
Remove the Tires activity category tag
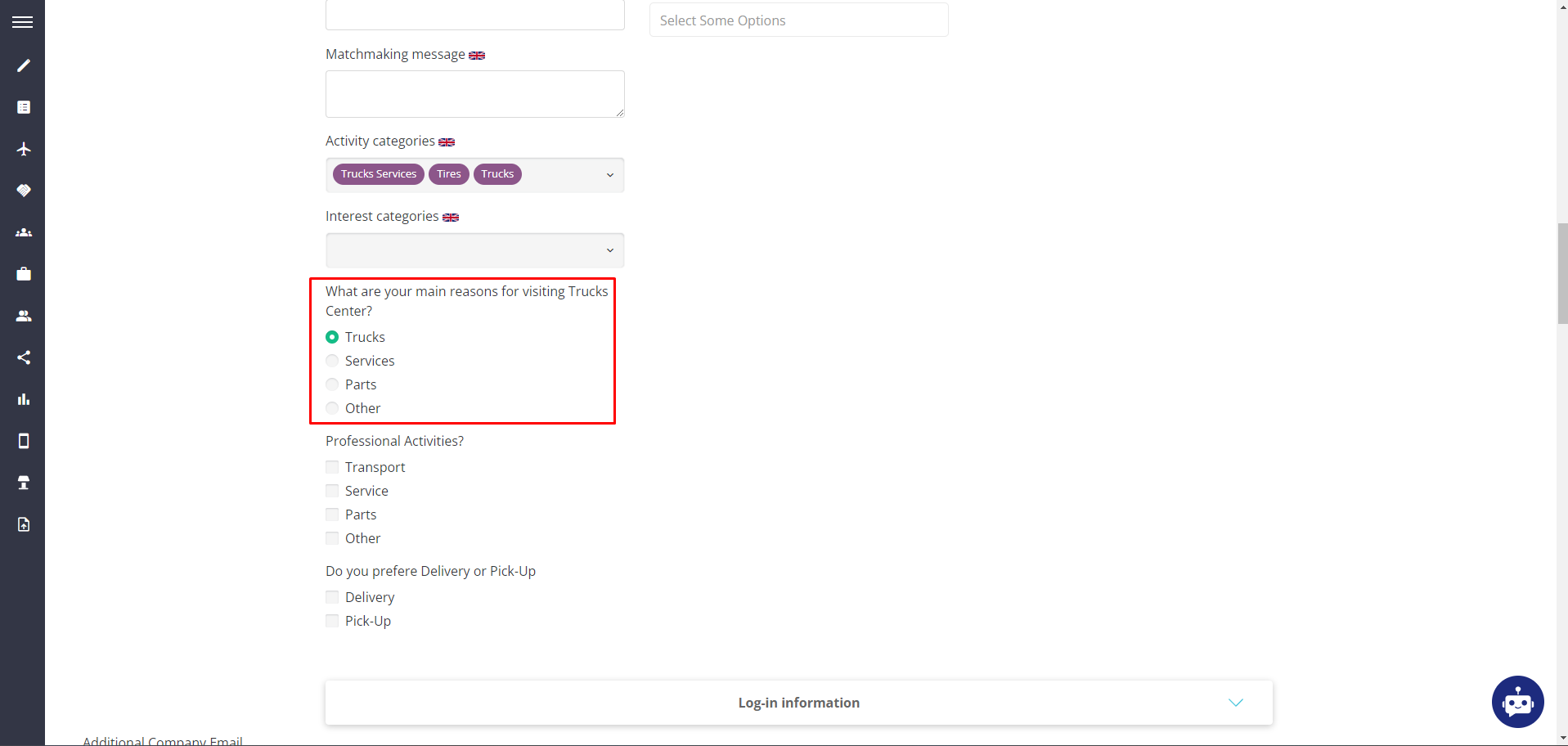tap(448, 173)
